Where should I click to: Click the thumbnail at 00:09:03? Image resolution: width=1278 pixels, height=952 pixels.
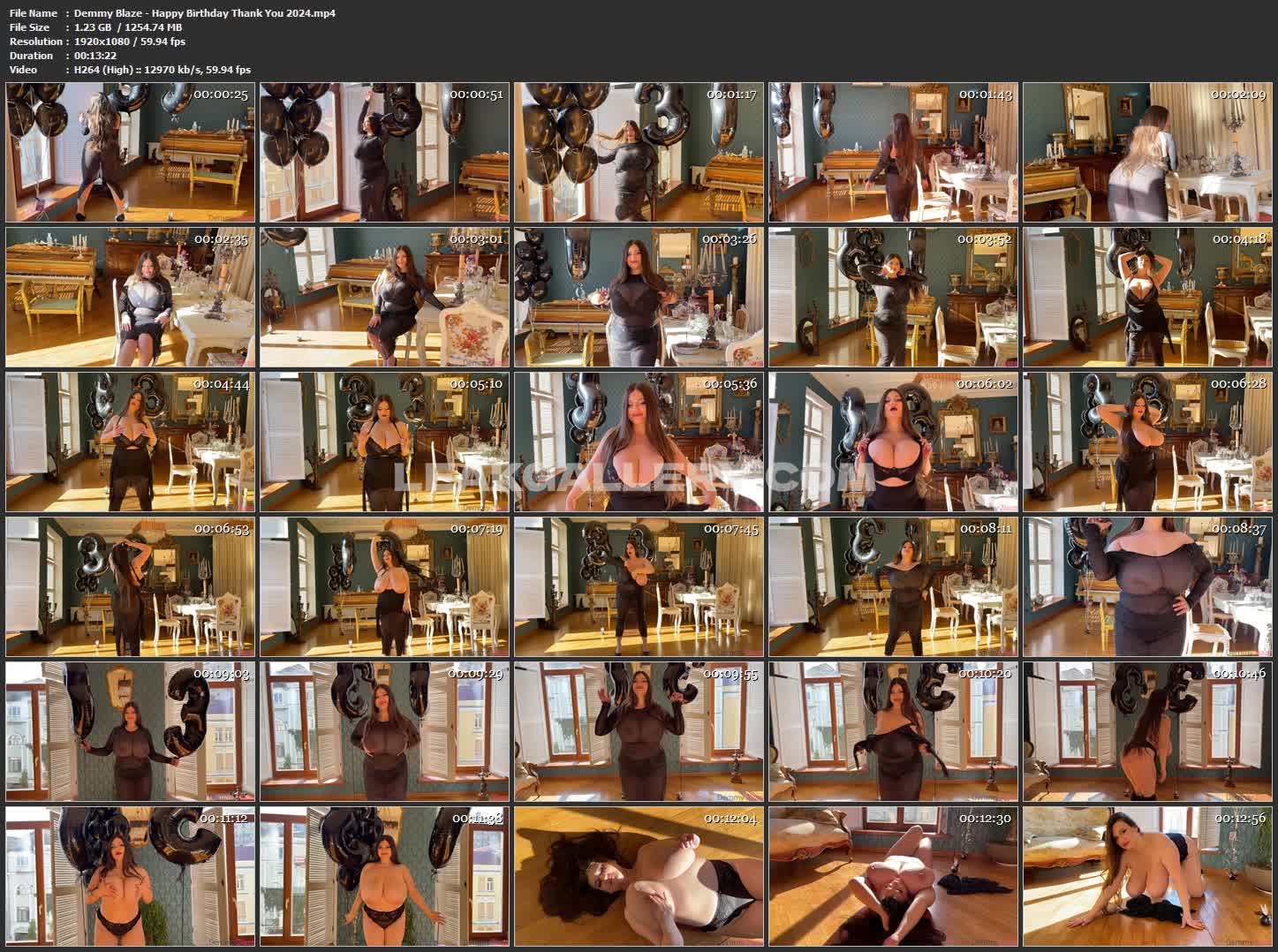point(130,732)
